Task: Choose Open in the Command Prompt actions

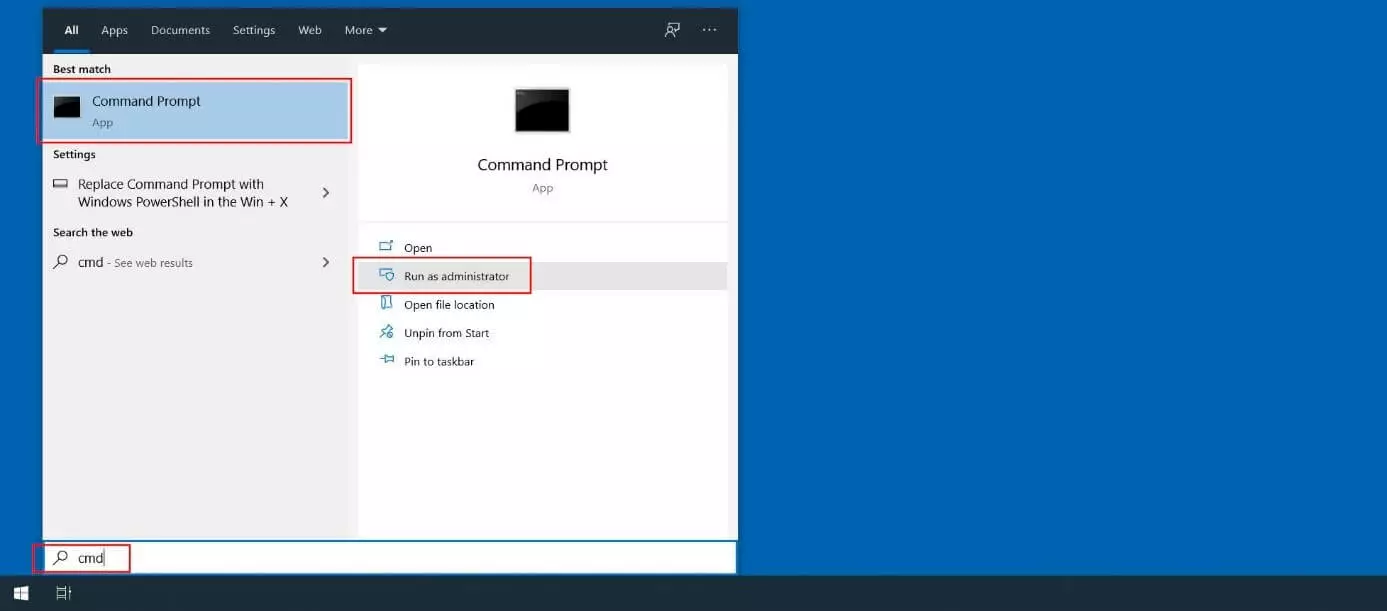Action: (418, 248)
